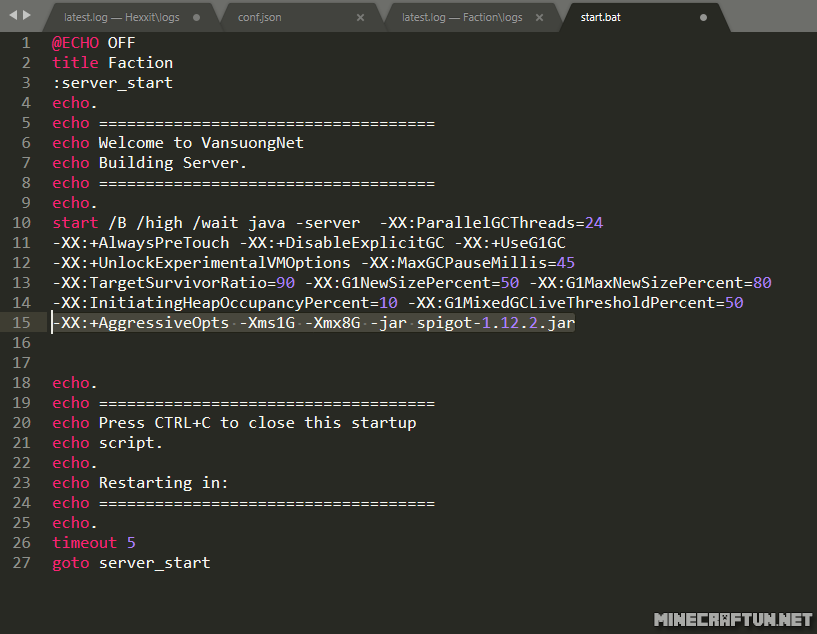Click the MINECRAFTVN.NET watermark
The height and width of the screenshot is (634, 817).
point(732,619)
